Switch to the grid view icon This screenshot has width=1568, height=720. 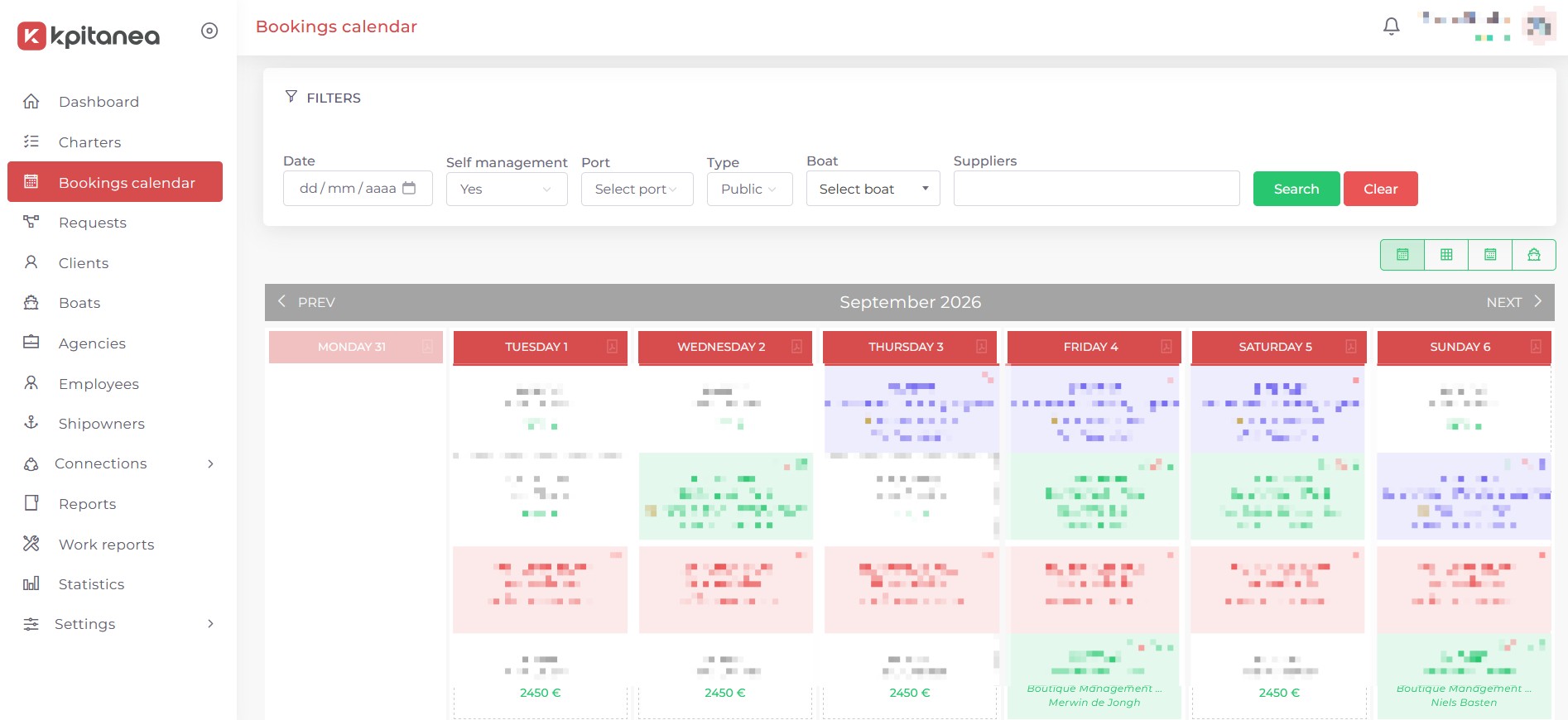1446,255
